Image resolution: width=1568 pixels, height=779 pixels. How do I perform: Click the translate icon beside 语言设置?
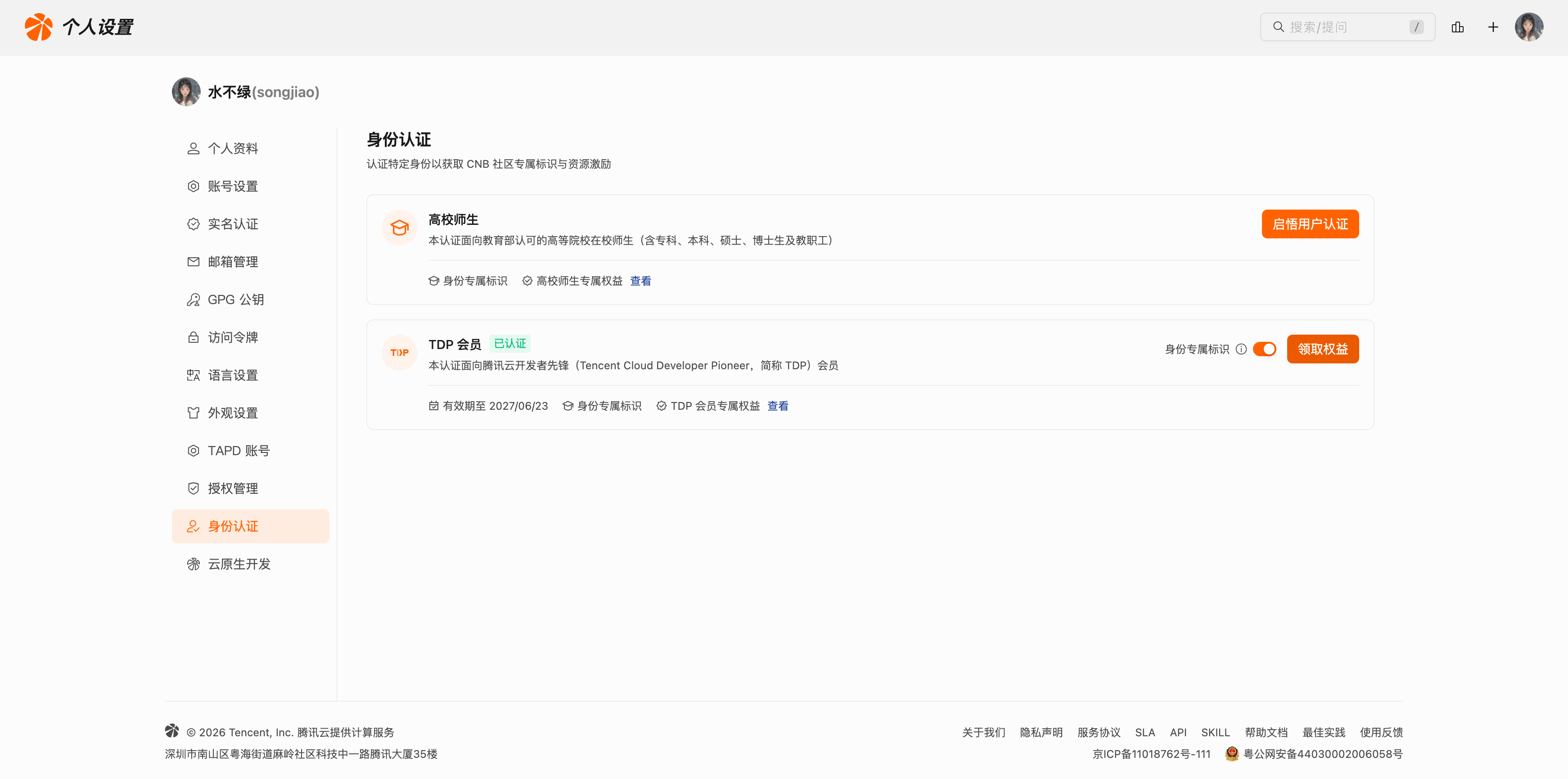[x=194, y=375]
